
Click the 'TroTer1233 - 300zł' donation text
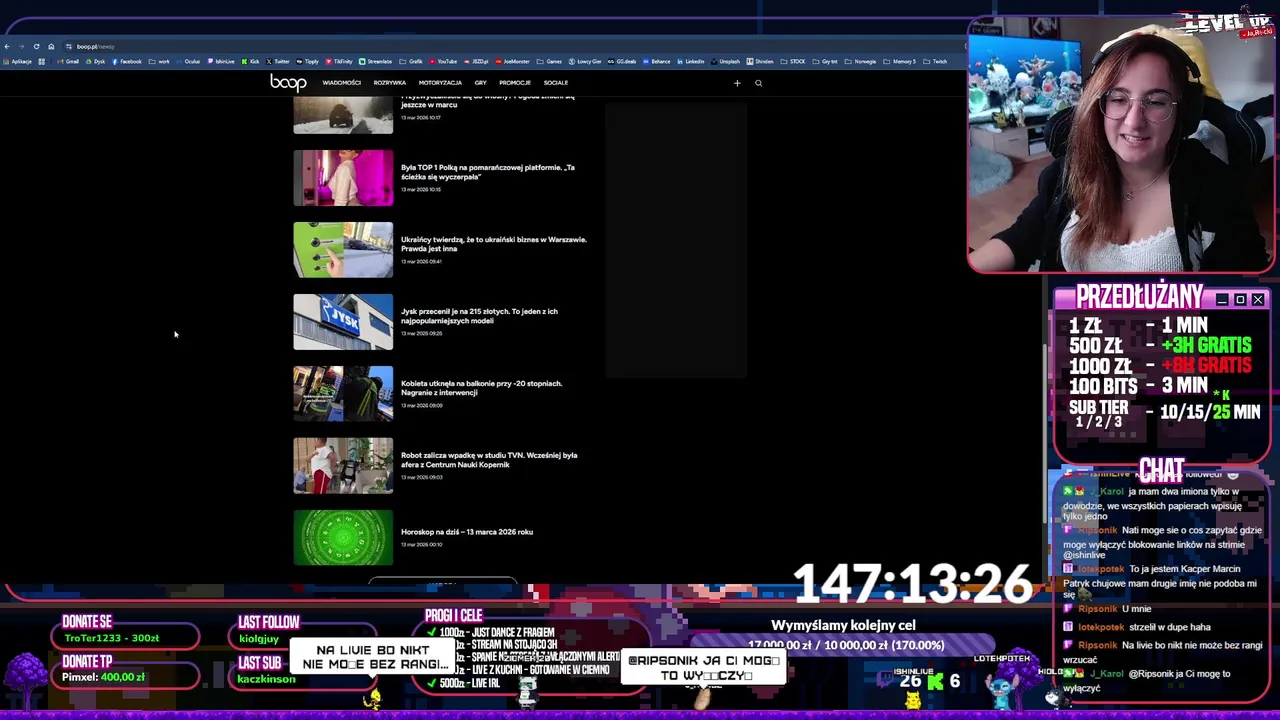112,638
